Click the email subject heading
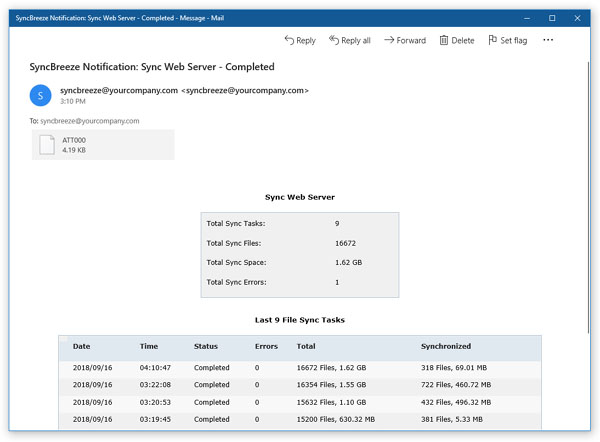Image resolution: width=600 pixels, height=442 pixels. pos(152,67)
